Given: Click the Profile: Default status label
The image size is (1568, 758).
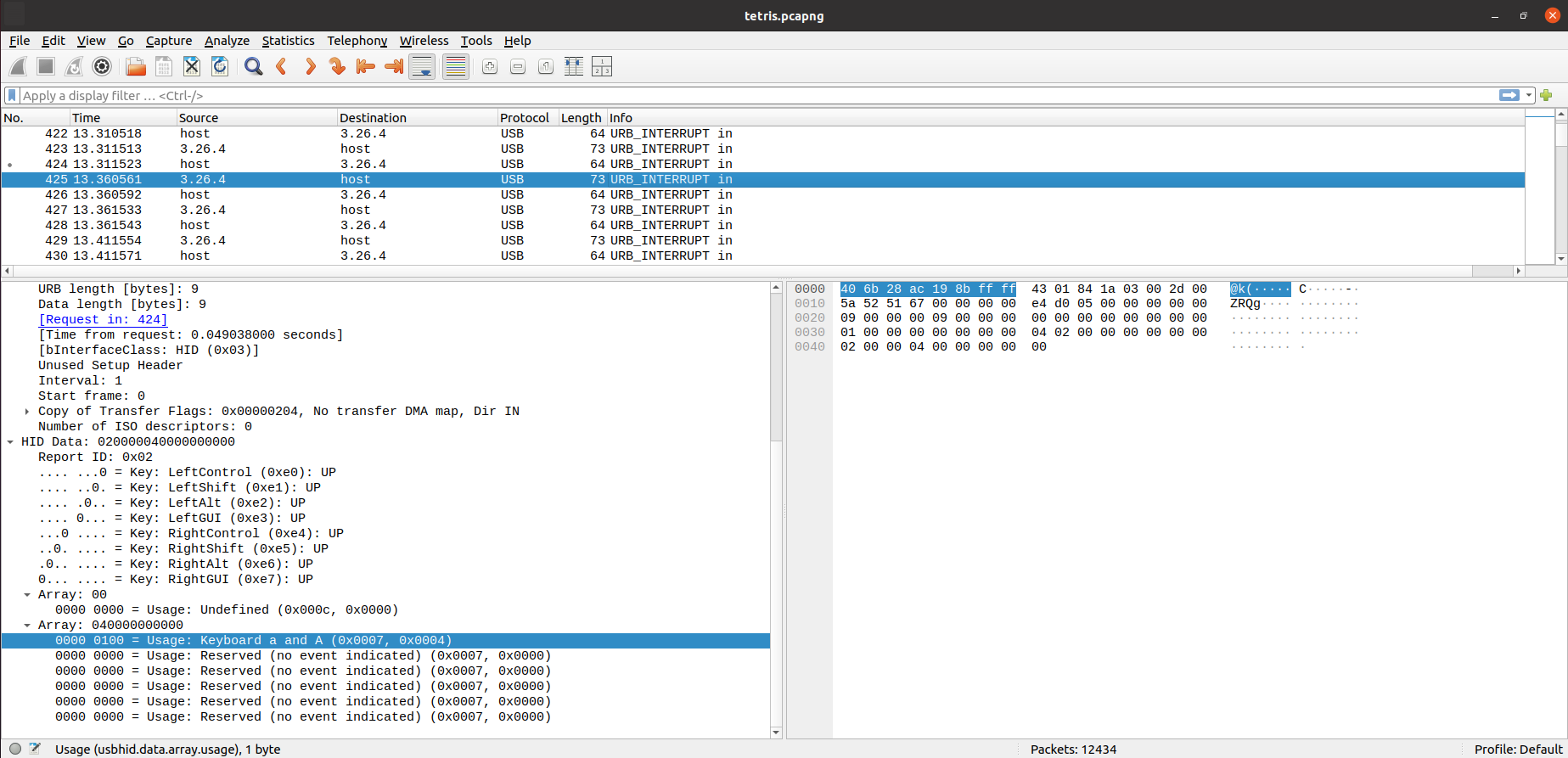Looking at the screenshot, I should [1518, 749].
